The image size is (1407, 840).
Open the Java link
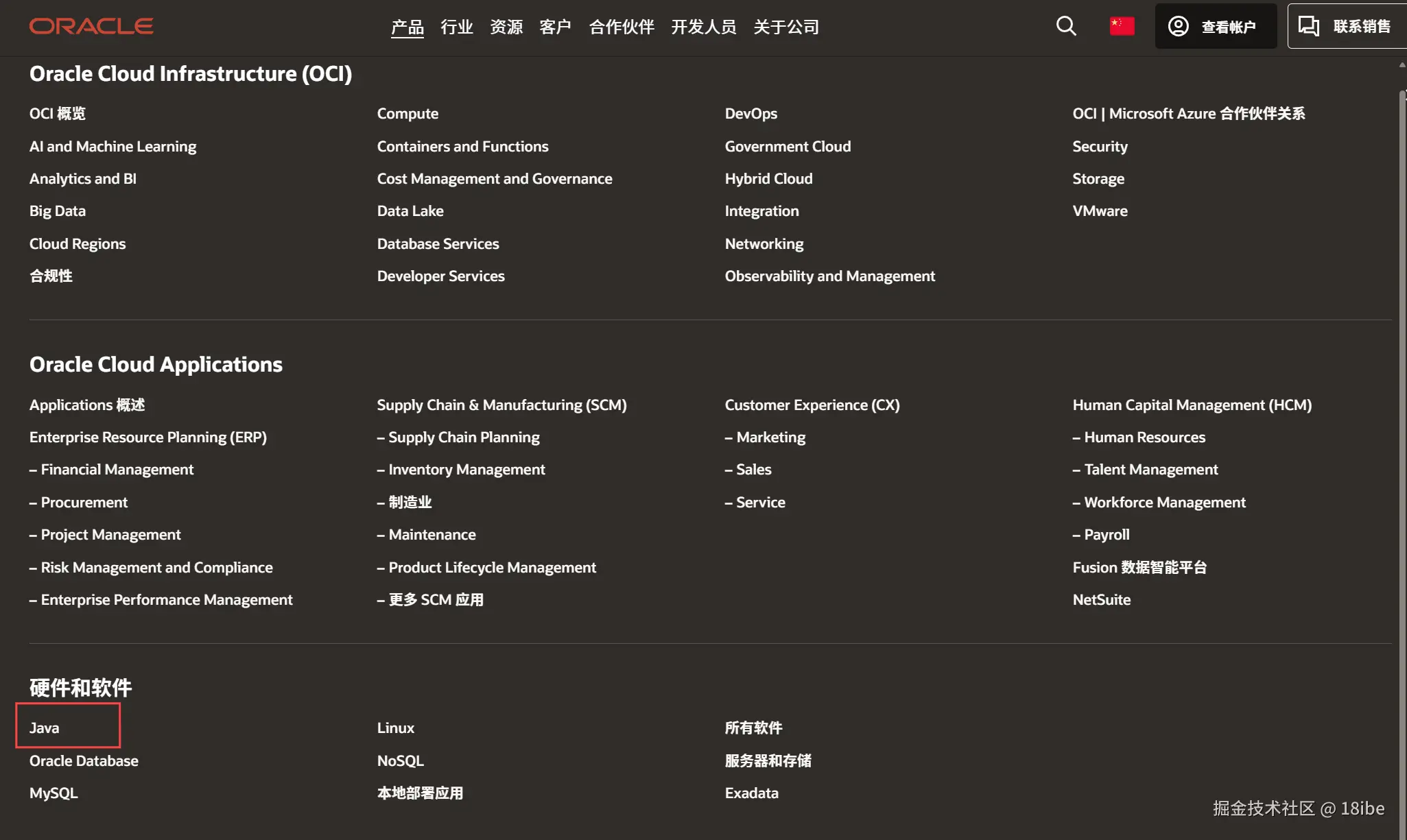pyautogui.click(x=44, y=728)
